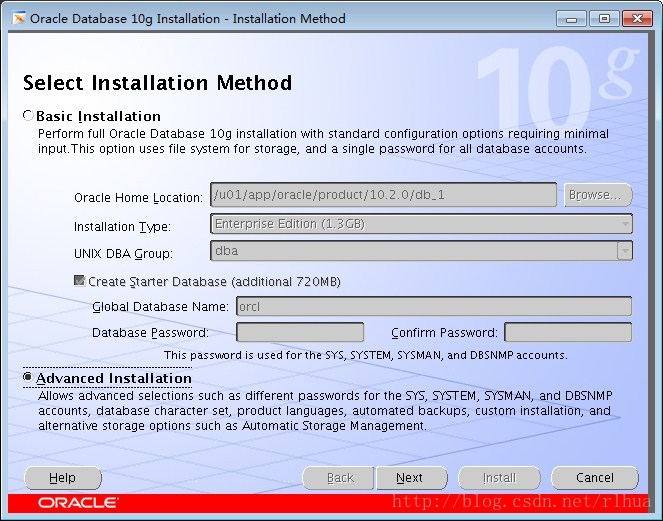This screenshot has height=521, width=663.
Task: Close the installer window
Action: (637, 19)
